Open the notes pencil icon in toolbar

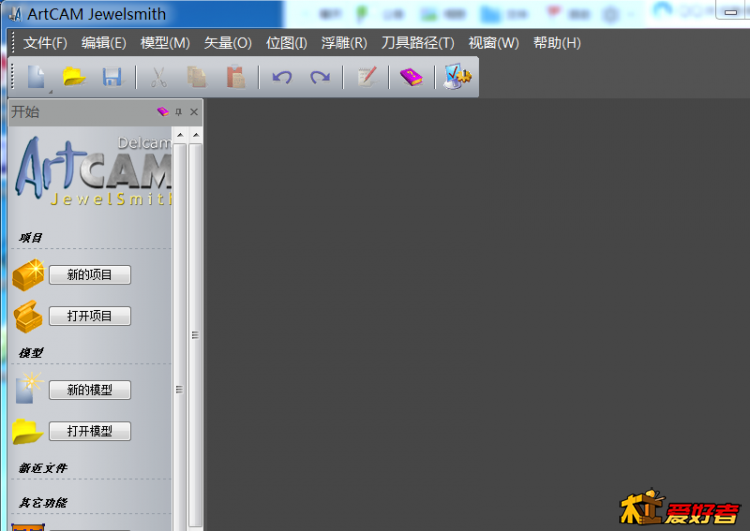[x=367, y=77]
